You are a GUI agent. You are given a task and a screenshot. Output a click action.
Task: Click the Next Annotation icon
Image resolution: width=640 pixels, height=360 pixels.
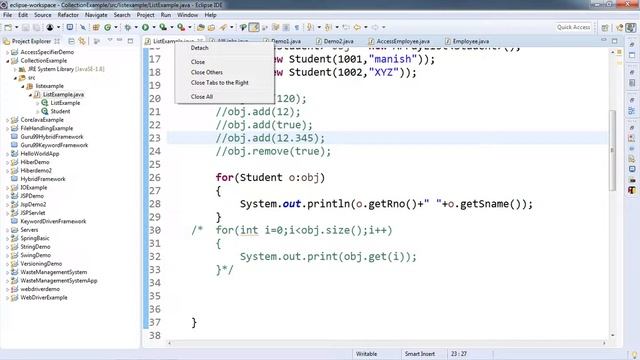(x=311, y=27)
